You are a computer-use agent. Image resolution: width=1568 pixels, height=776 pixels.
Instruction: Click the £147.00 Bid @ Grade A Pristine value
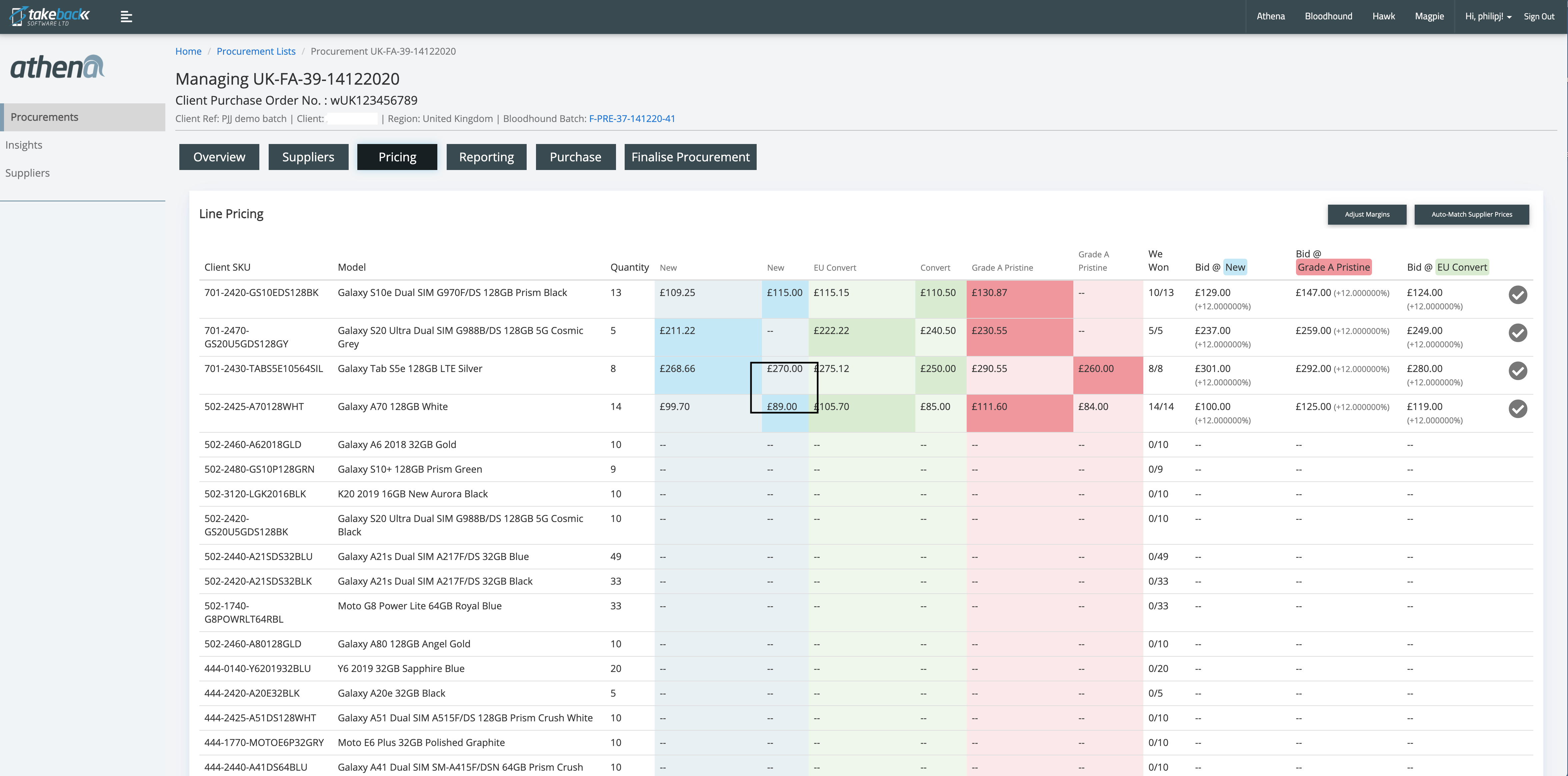(x=1313, y=293)
